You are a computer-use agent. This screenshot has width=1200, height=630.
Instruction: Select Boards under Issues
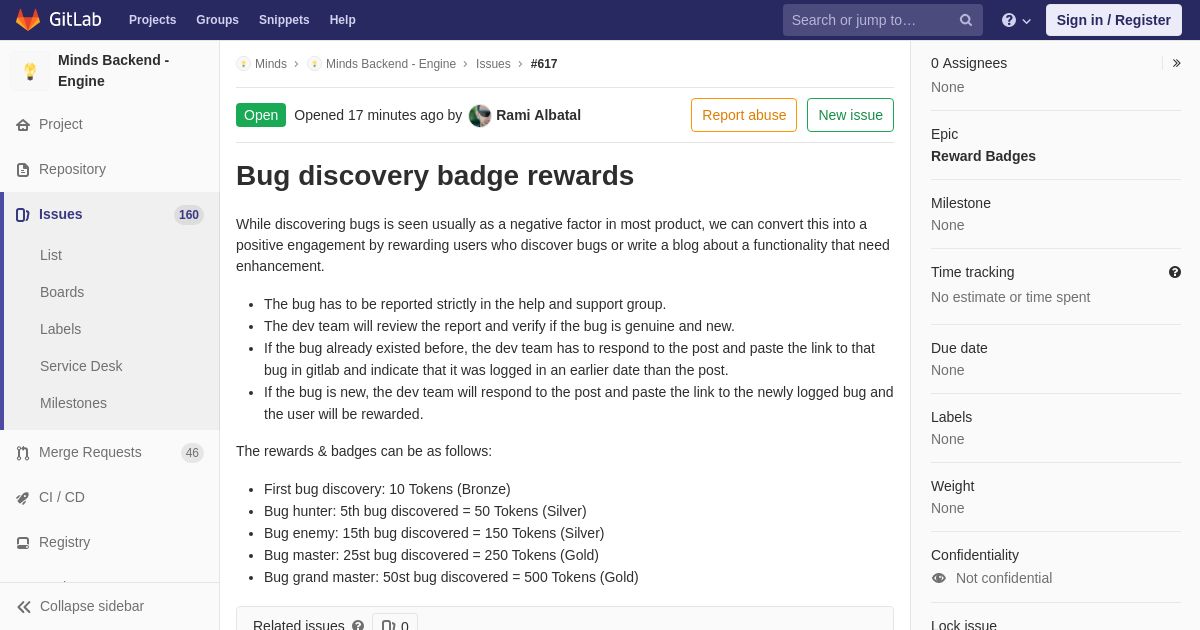pyautogui.click(x=62, y=292)
